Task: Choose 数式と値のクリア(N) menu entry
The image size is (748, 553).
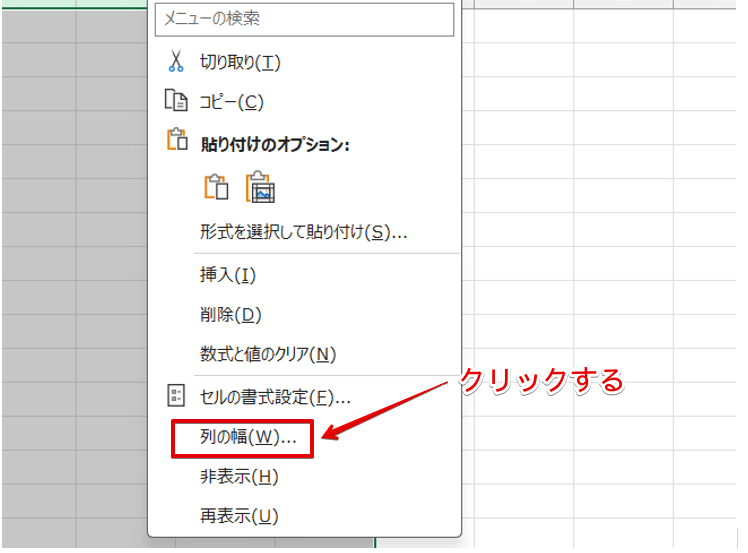Action: click(x=268, y=355)
